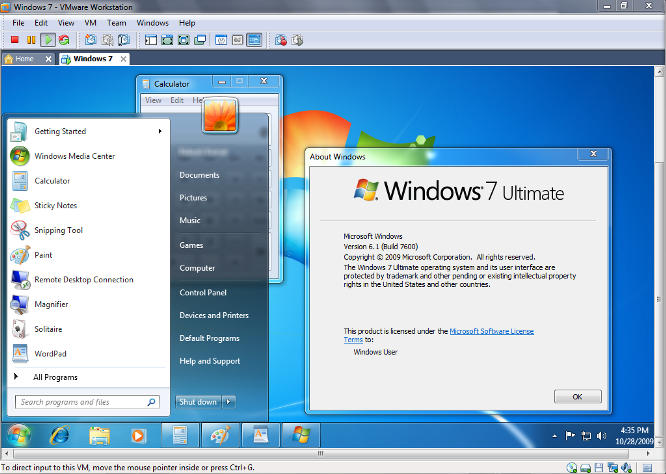Take a VM snapshot via toolbar icon
The width and height of the screenshot is (666, 474).
pos(91,40)
